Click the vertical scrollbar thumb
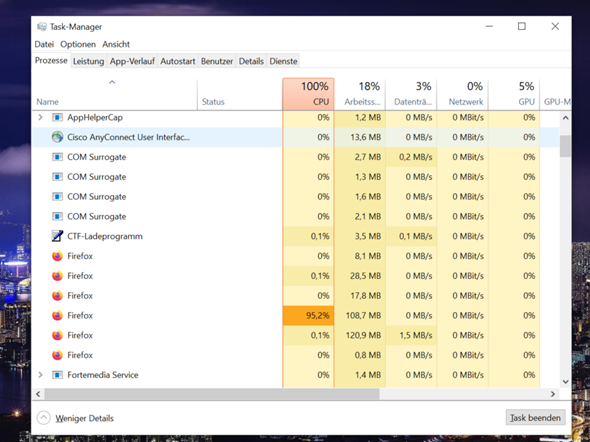Screen dimensions: 590x442 click(x=565, y=146)
